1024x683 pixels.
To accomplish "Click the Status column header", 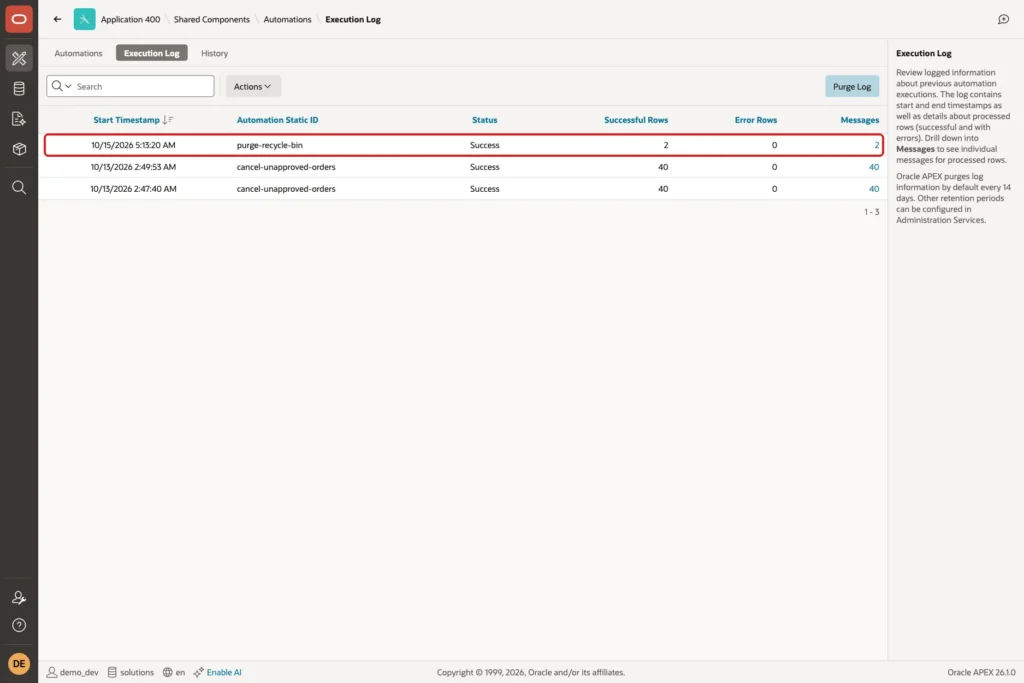I will (485, 119).
